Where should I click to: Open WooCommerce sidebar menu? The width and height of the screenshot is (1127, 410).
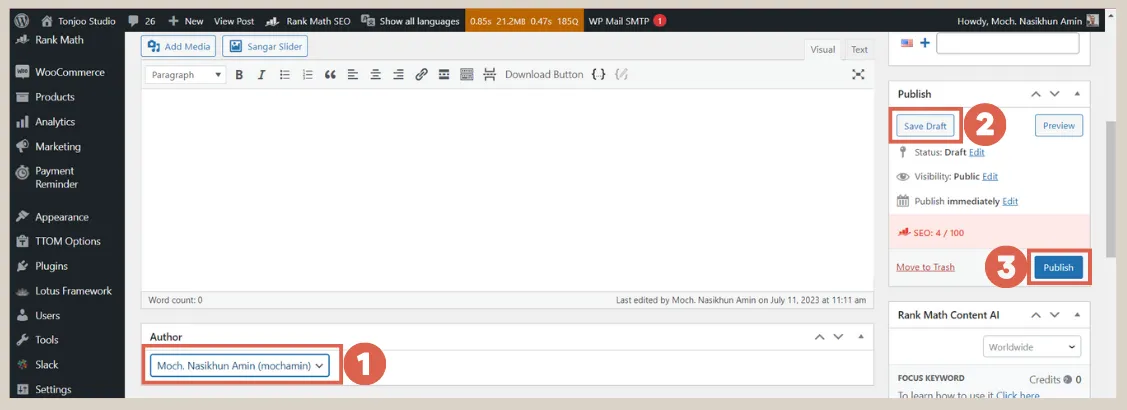click(x=68, y=72)
